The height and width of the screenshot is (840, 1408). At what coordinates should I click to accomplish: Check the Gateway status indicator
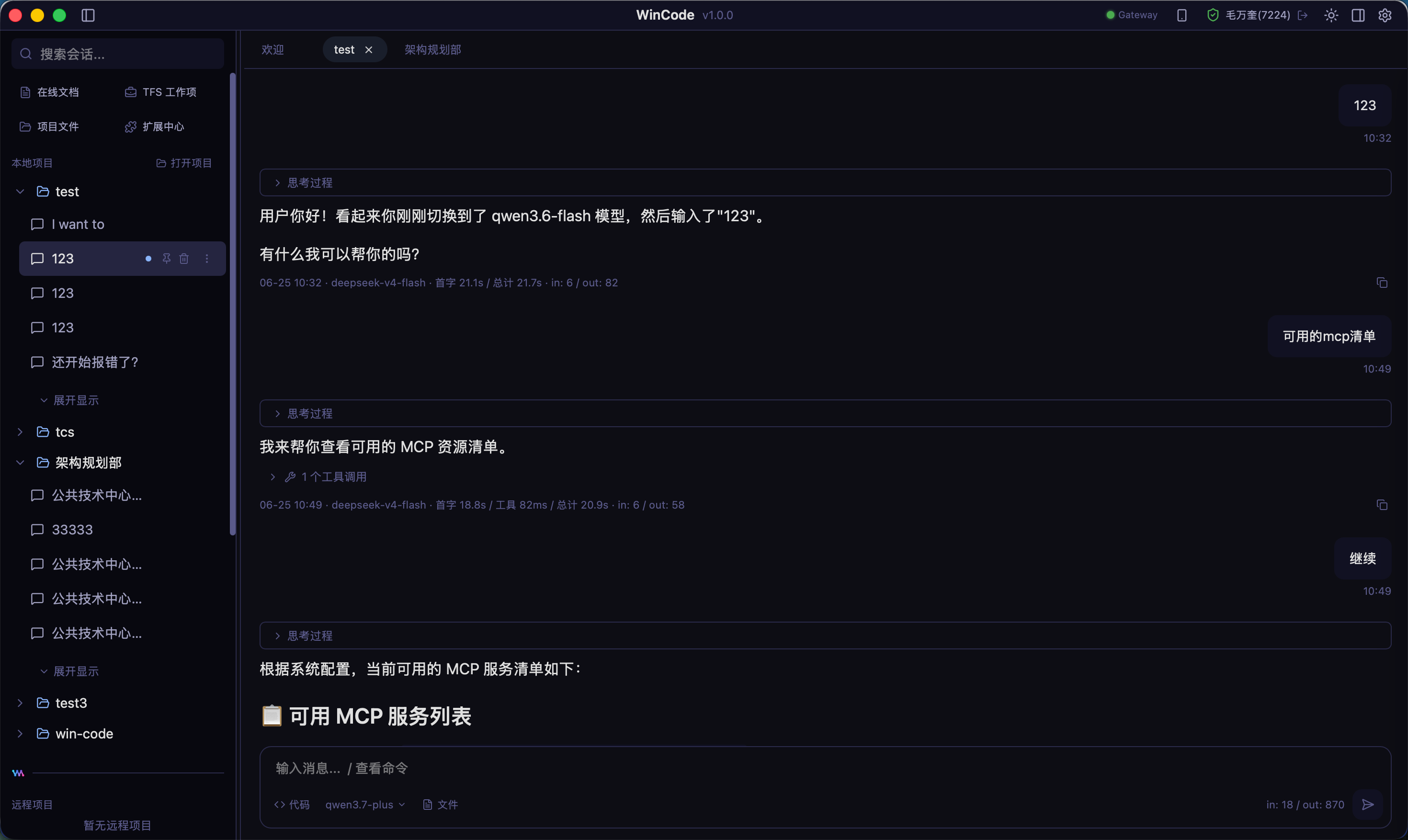(x=1132, y=15)
